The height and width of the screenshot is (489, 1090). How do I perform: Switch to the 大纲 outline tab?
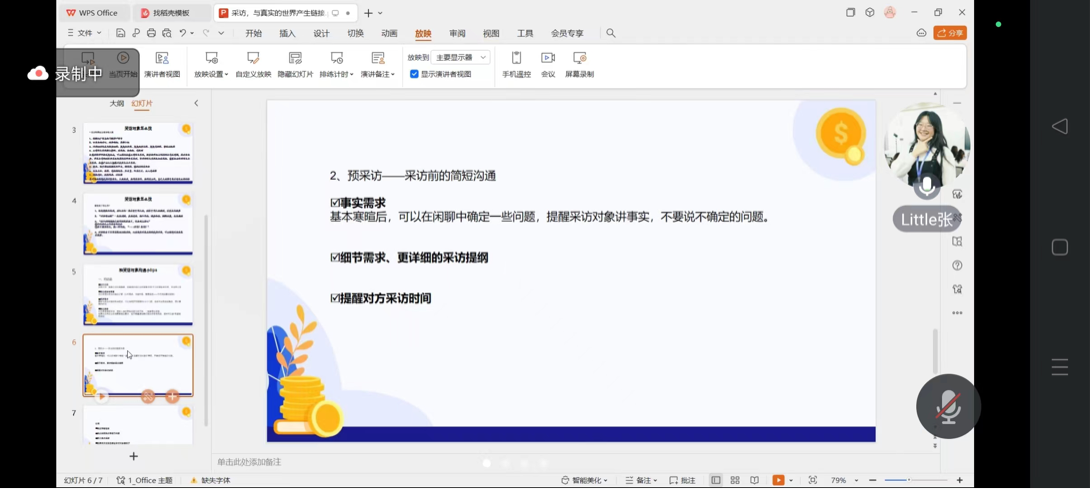(117, 103)
